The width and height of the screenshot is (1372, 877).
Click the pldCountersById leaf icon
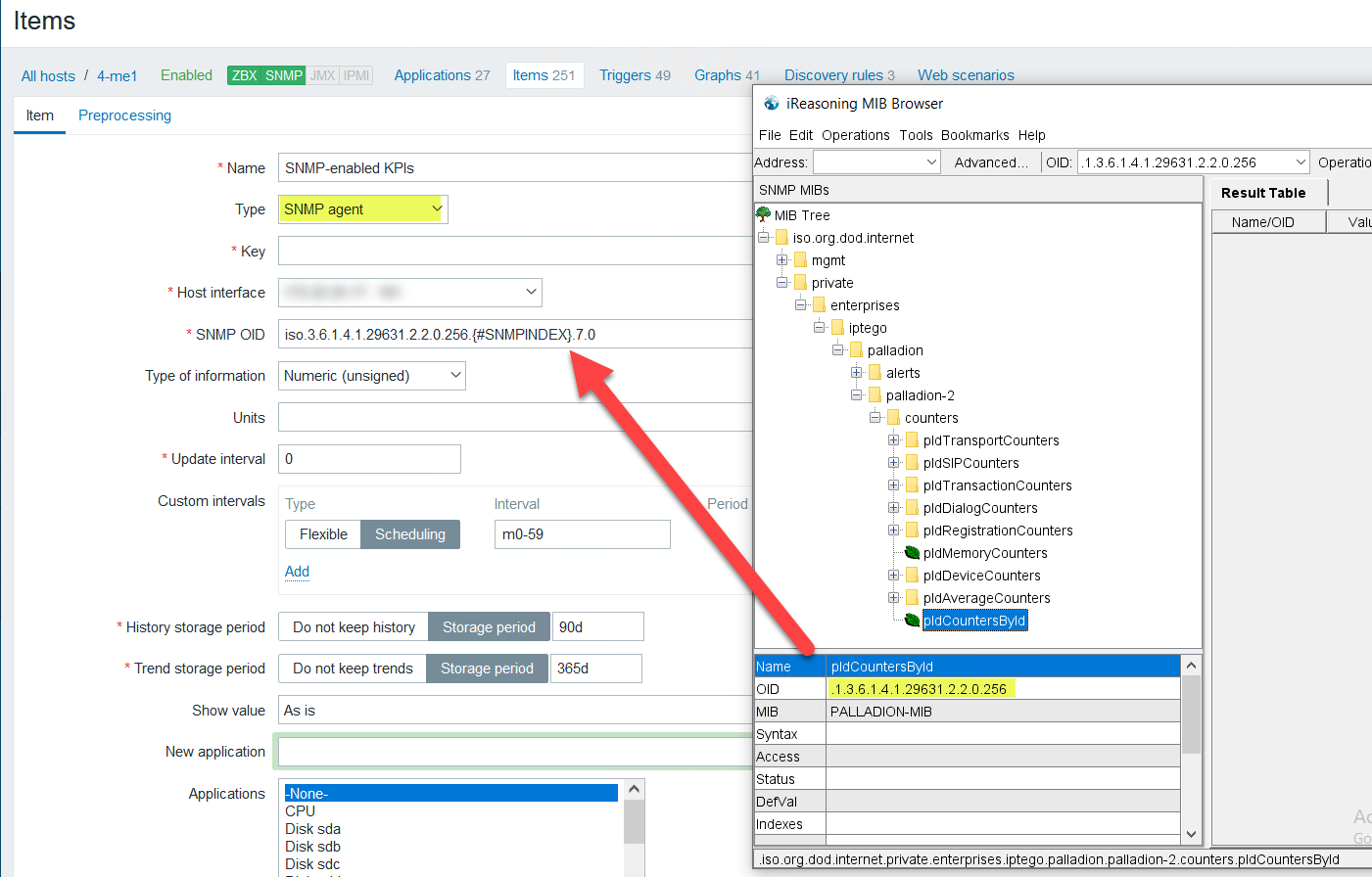coord(912,621)
